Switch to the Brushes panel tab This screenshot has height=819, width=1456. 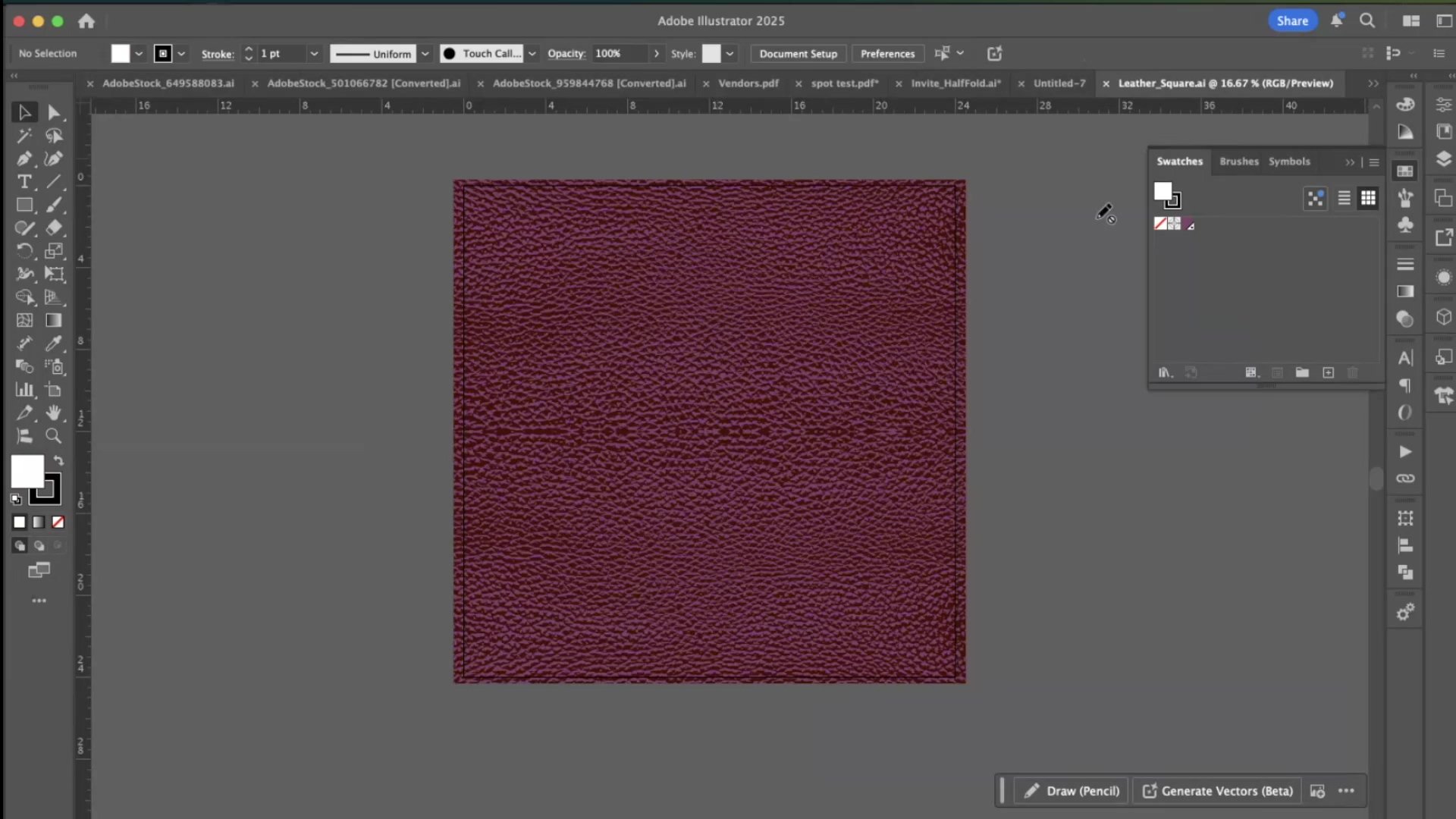point(1238,162)
